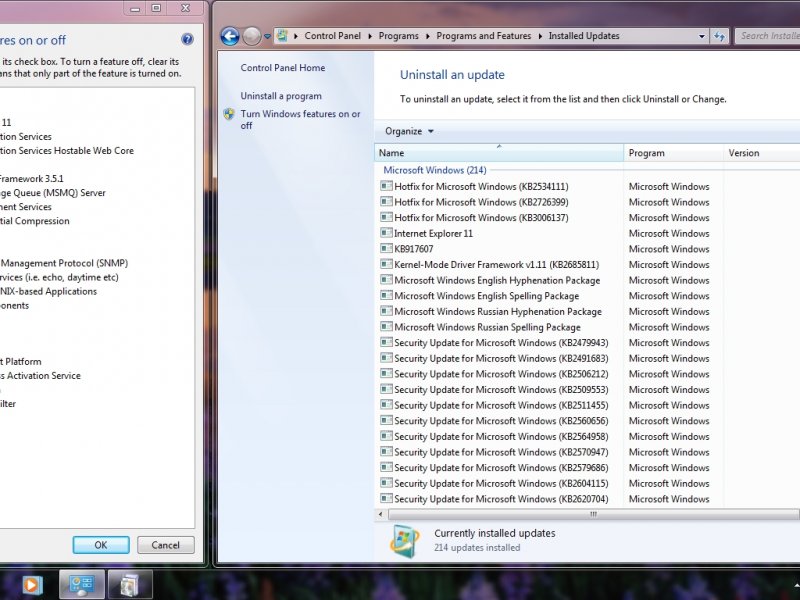Open the Organize dropdown menu

tap(409, 132)
